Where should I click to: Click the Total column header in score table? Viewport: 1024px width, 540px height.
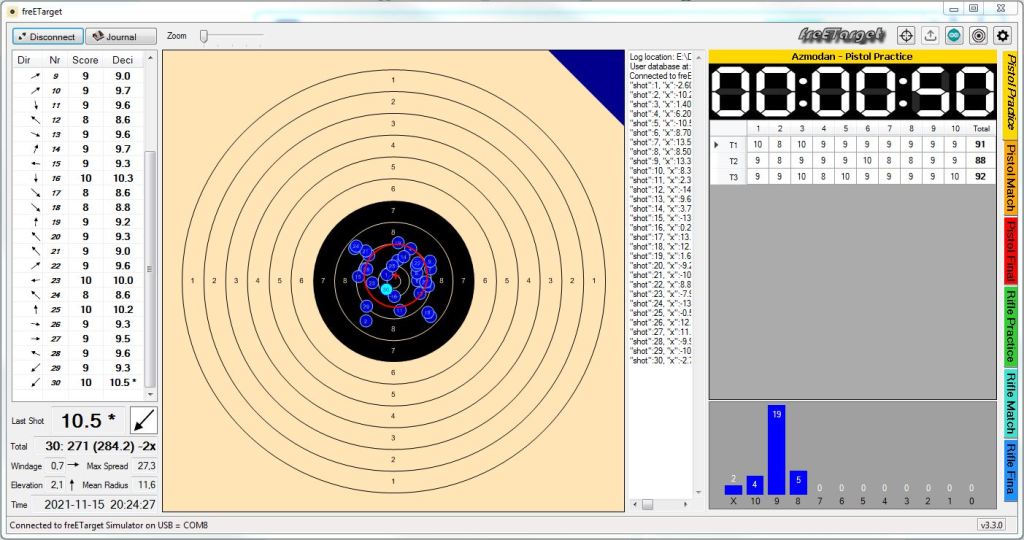981,128
